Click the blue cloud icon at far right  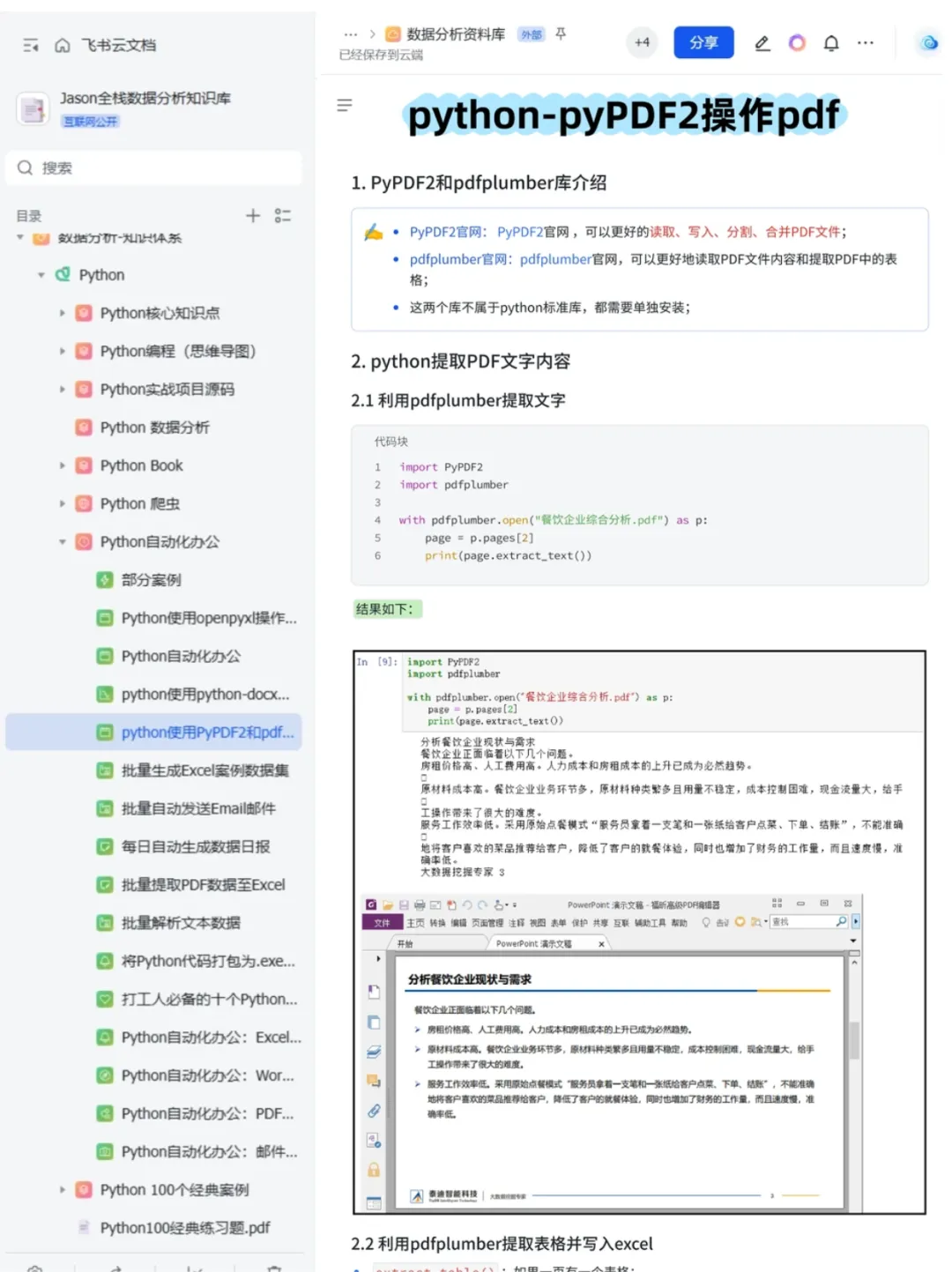pyautogui.click(x=929, y=42)
